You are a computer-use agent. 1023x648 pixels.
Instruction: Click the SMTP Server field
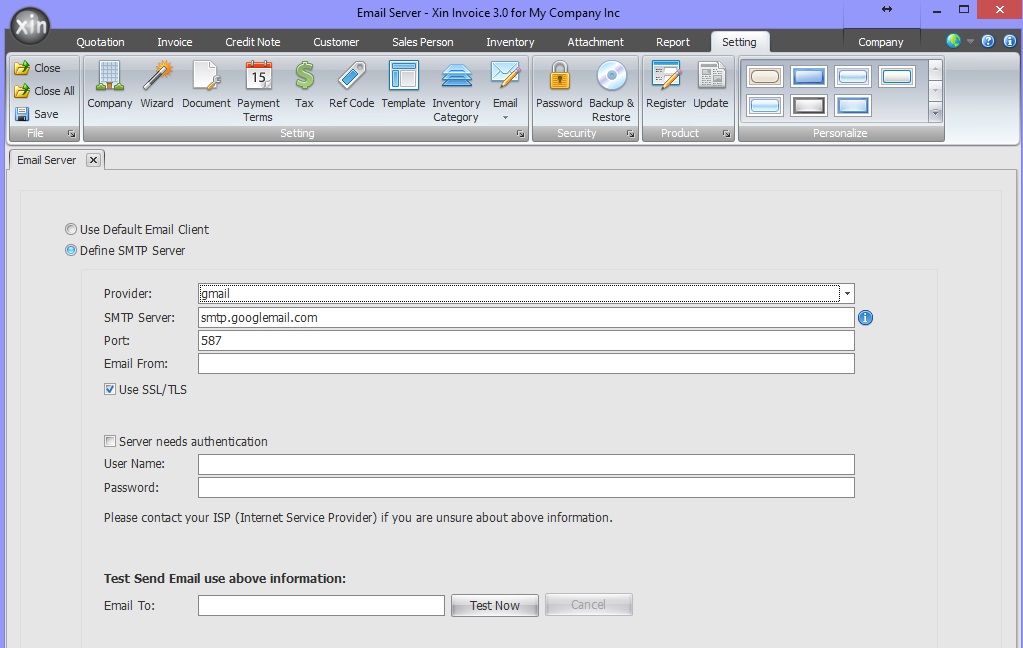point(526,318)
